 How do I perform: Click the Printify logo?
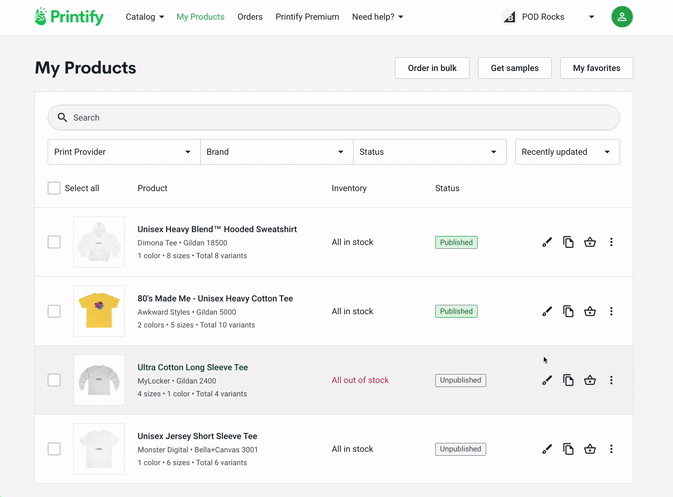[69, 17]
